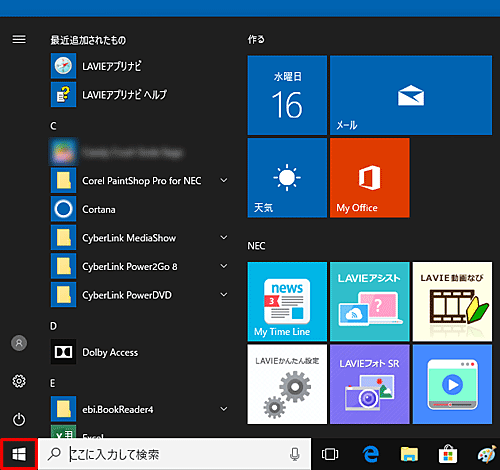
Task: Click the NEC tile group header
Action: [256, 246]
